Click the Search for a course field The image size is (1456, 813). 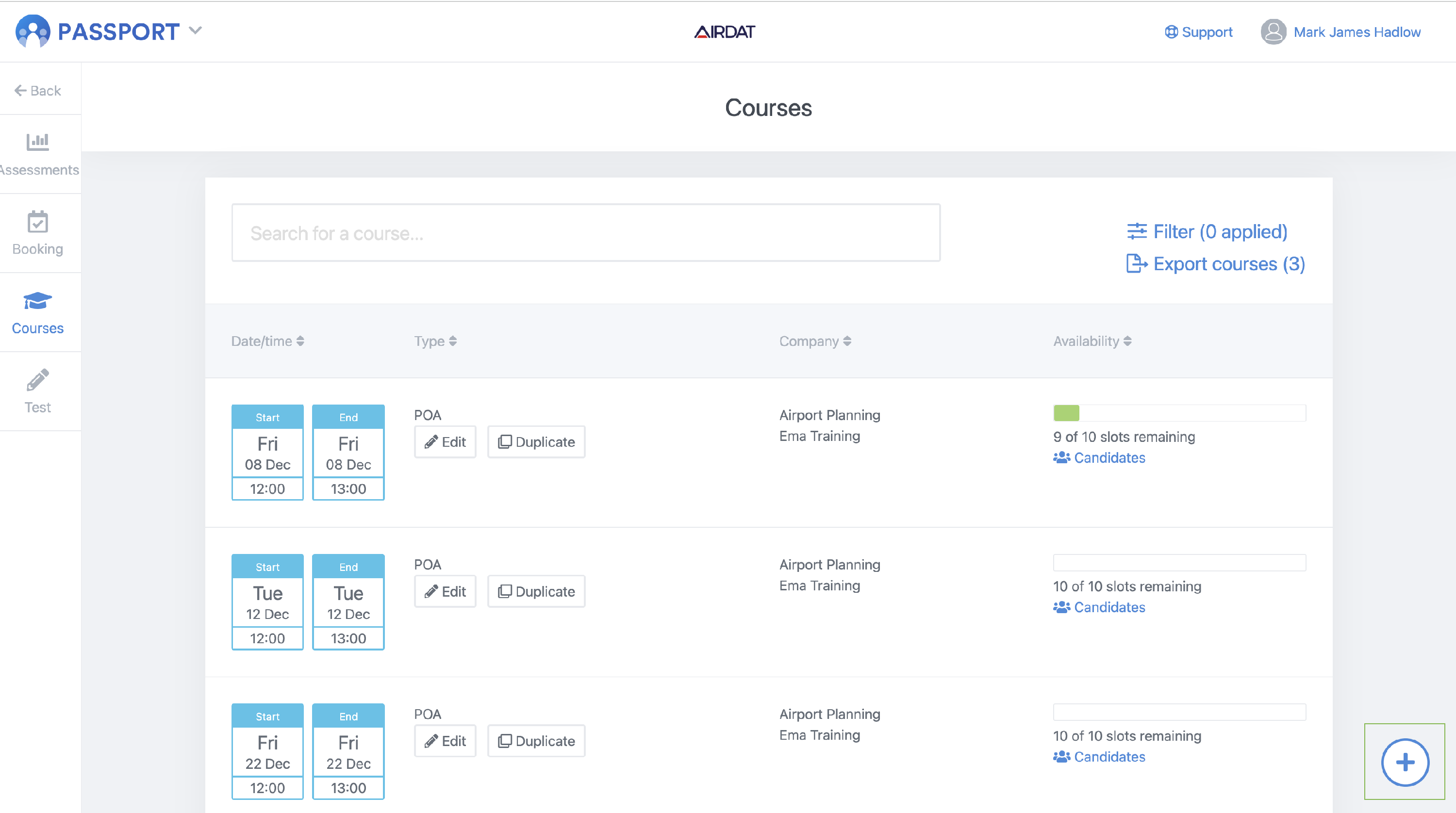pyautogui.click(x=586, y=233)
